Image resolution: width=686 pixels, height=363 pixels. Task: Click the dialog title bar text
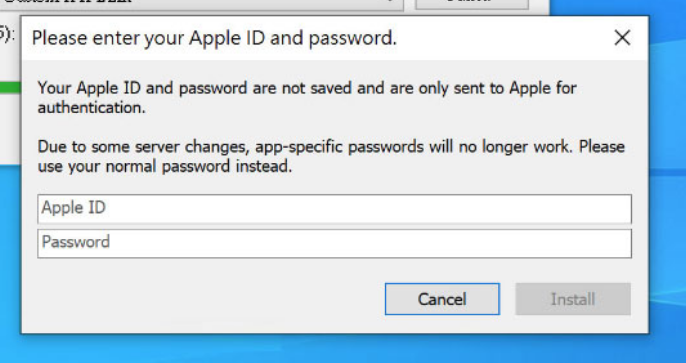point(214,38)
